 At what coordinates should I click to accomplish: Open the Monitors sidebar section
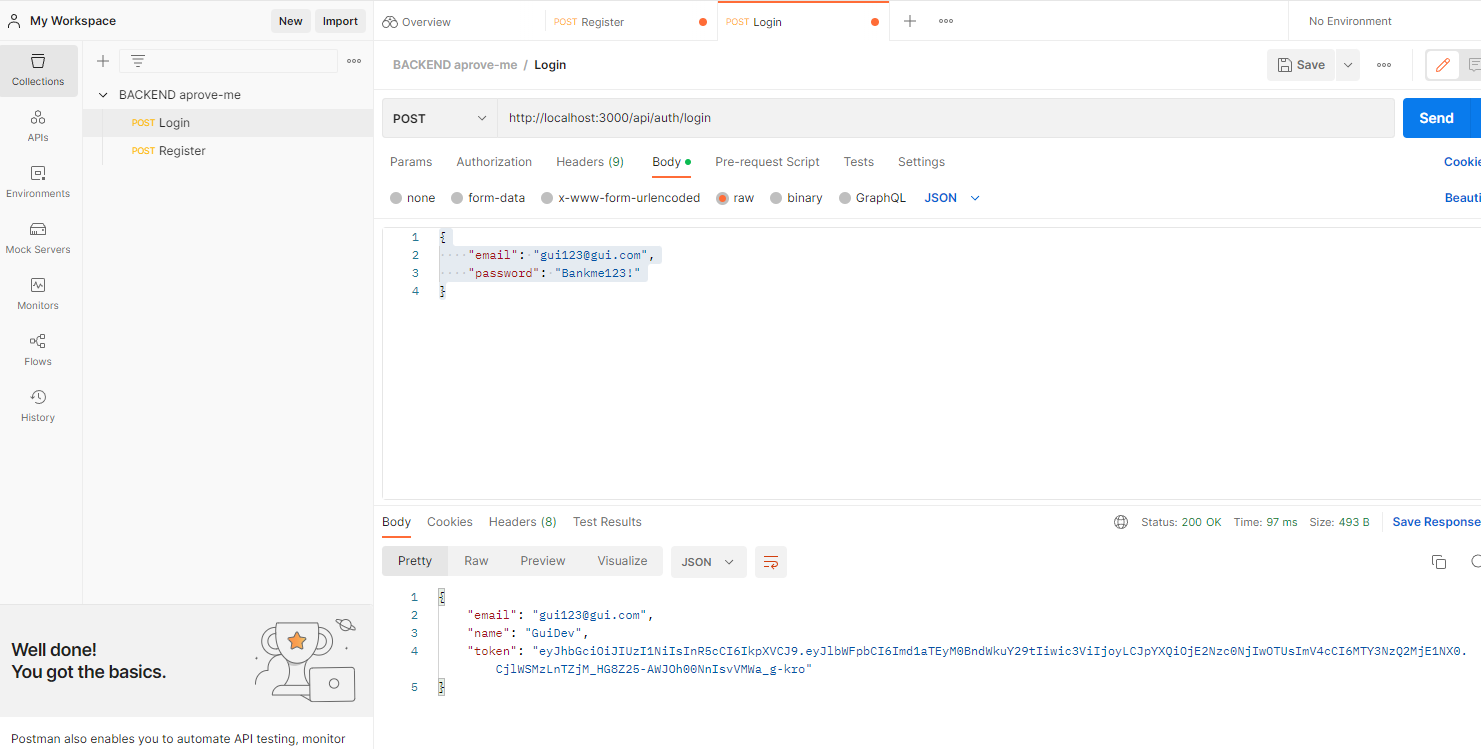(38, 294)
